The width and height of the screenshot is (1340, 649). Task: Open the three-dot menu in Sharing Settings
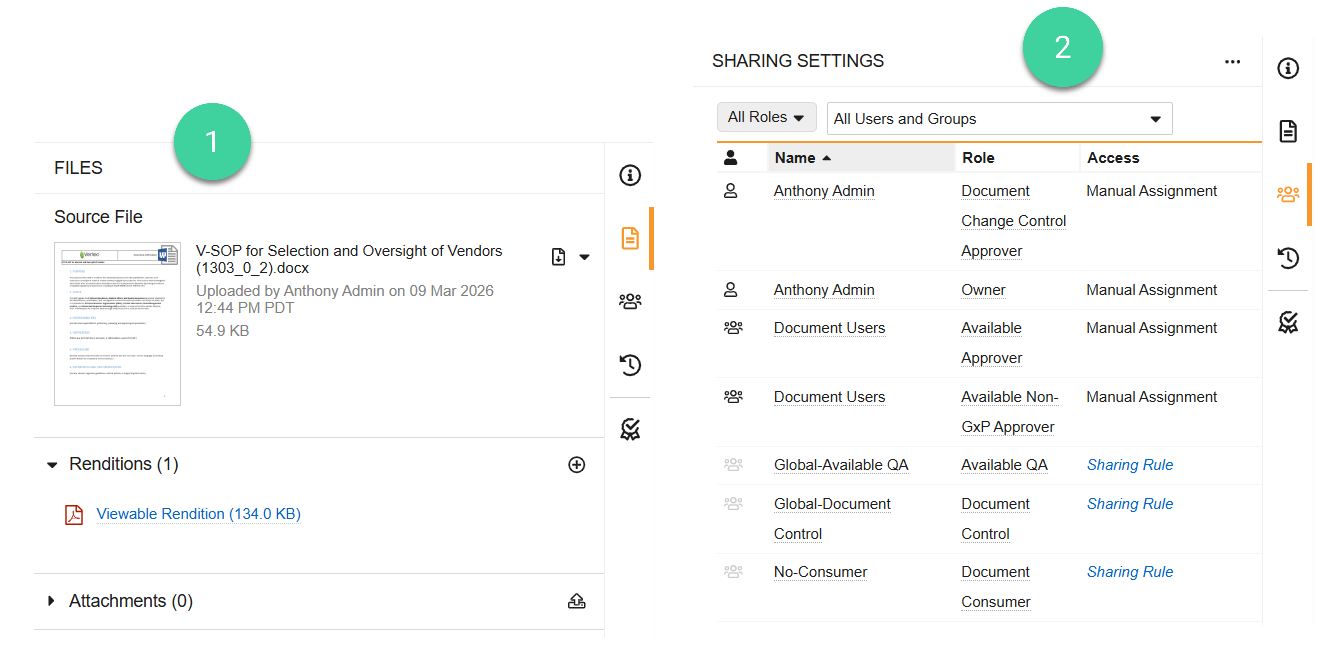tap(1232, 62)
